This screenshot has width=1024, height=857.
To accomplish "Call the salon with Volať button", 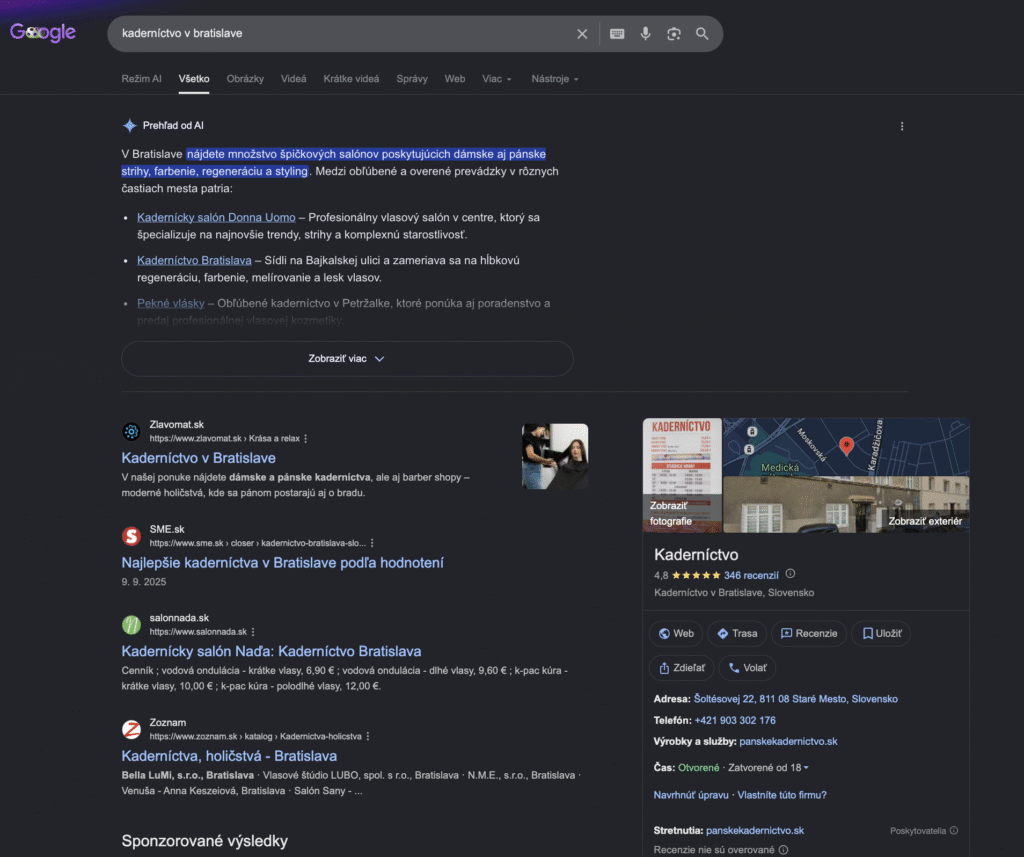I will [747, 668].
